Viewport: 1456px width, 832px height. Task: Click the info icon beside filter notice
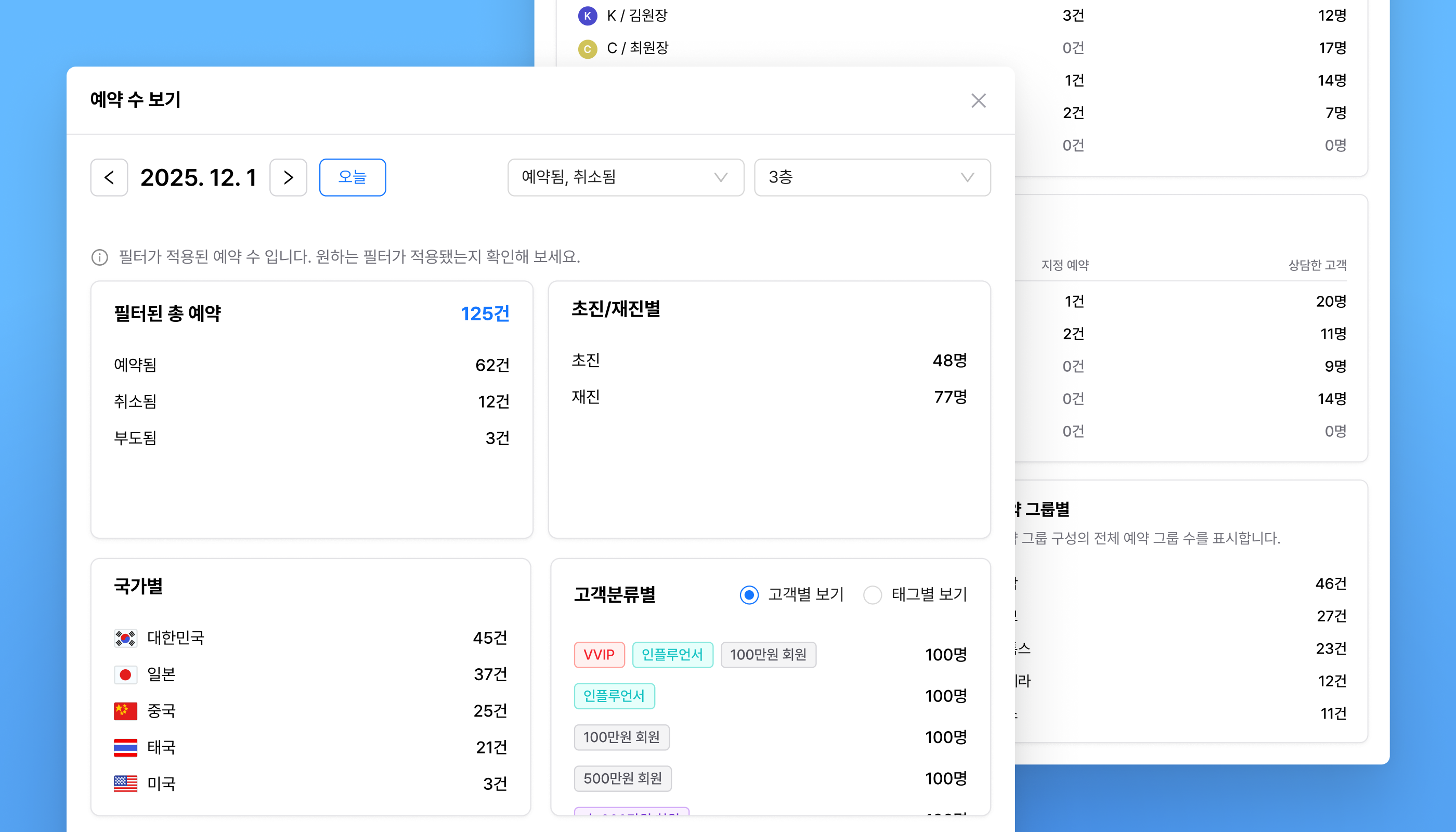tap(99, 257)
